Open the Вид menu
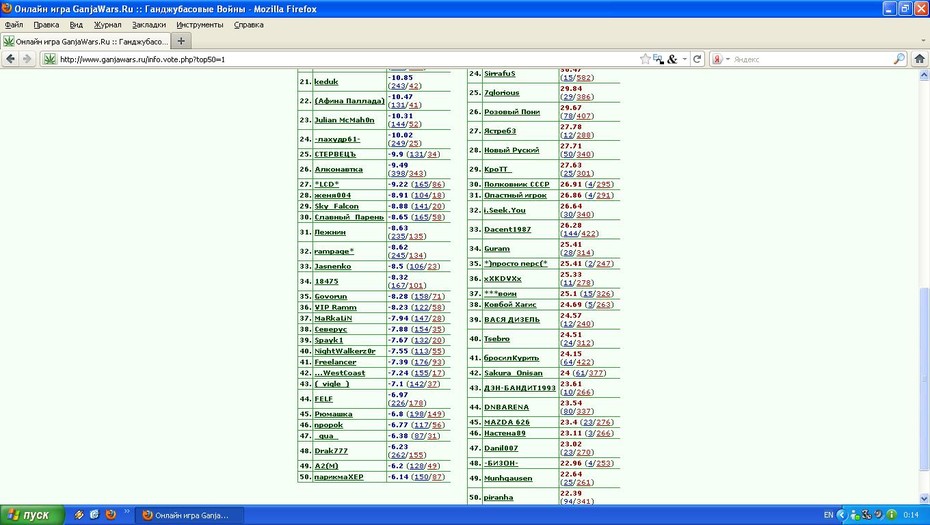The image size is (930, 525). 76,25
